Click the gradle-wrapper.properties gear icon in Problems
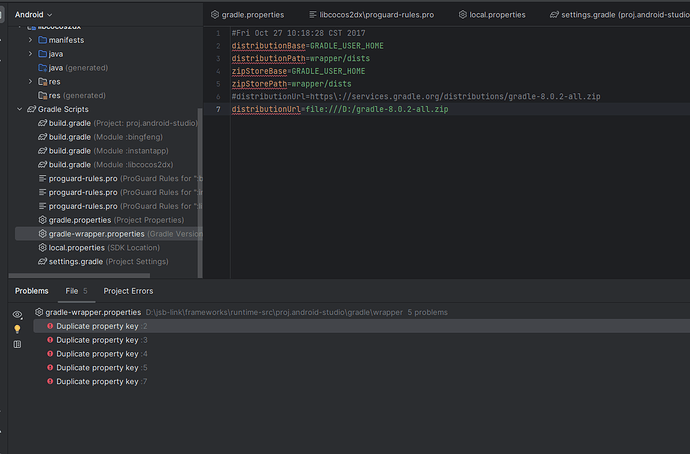The width and height of the screenshot is (690, 454). click(x=38, y=312)
